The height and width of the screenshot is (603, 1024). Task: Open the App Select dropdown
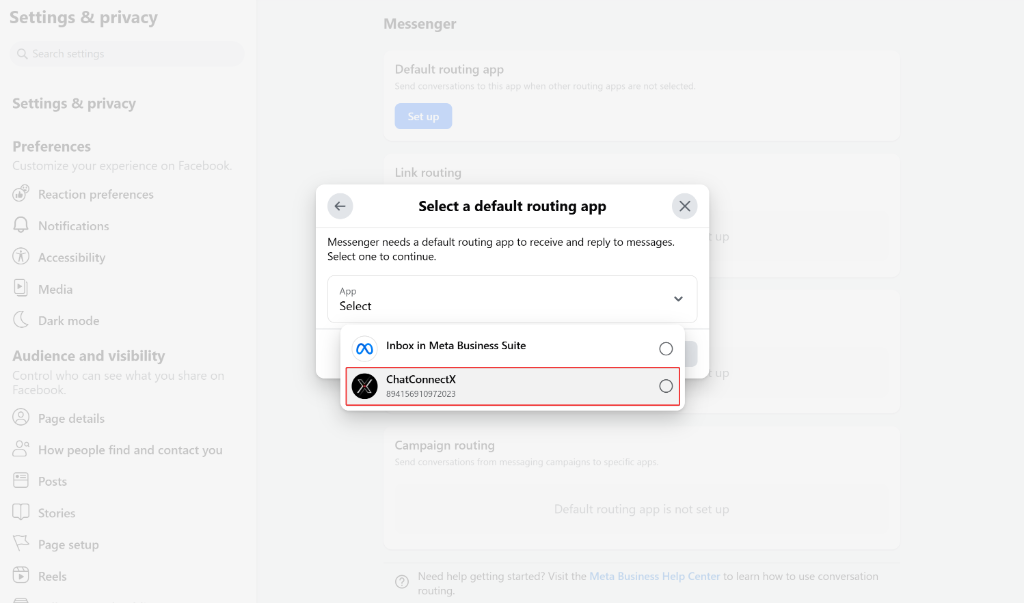pos(512,299)
